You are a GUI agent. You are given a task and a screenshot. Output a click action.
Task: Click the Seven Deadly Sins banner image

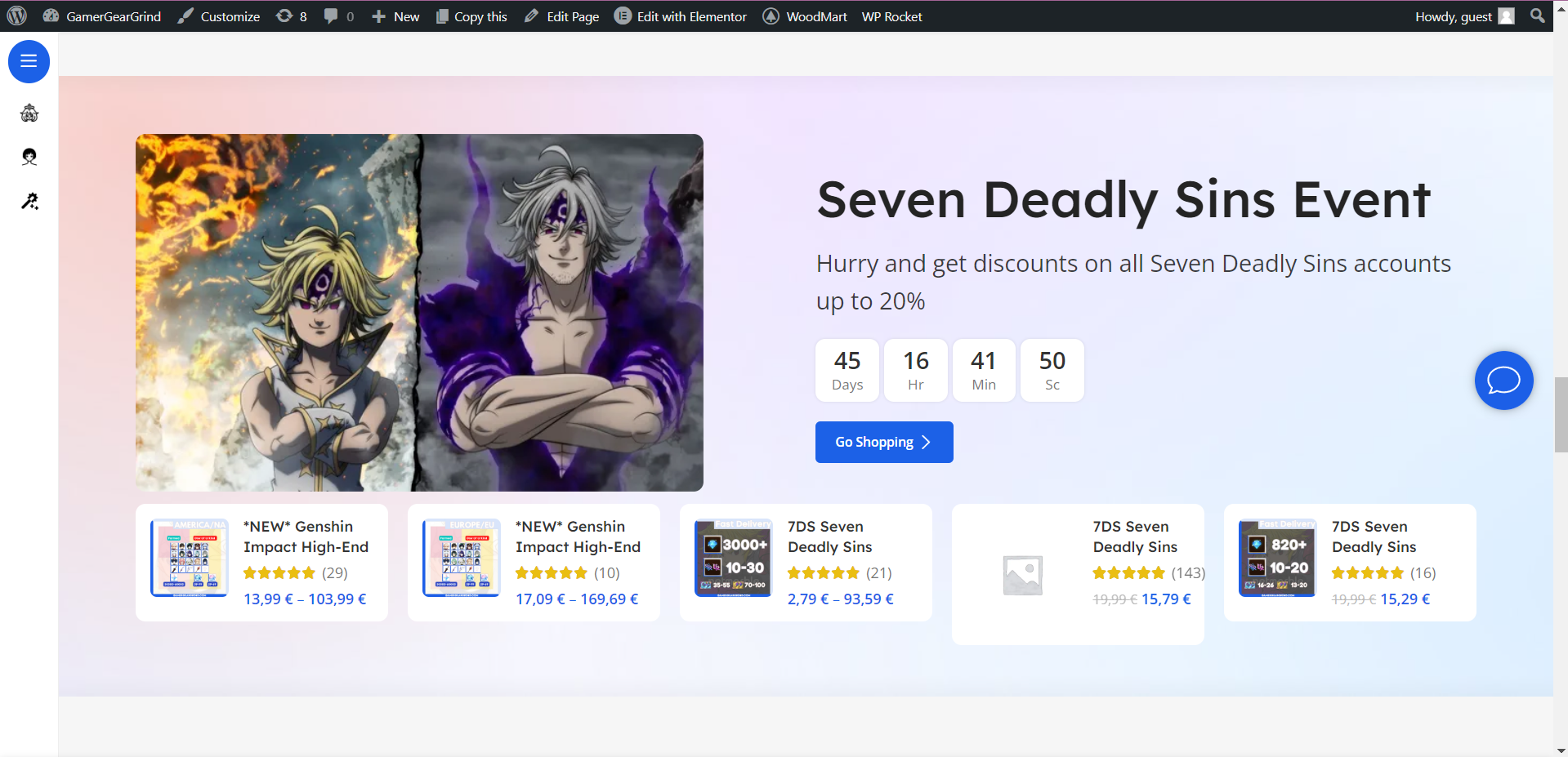[419, 313]
